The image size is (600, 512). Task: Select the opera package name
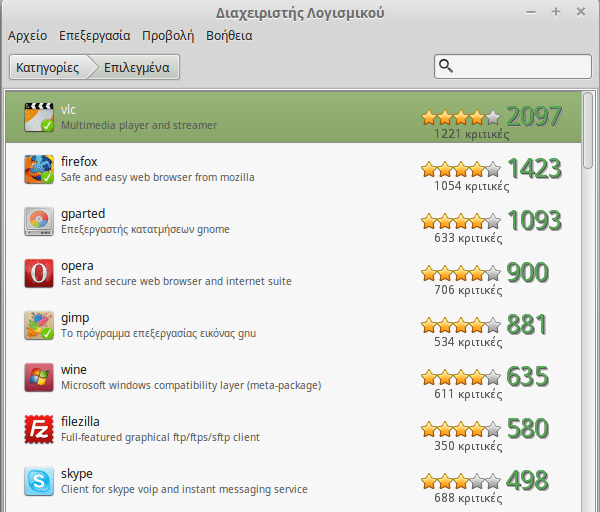coord(77,266)
